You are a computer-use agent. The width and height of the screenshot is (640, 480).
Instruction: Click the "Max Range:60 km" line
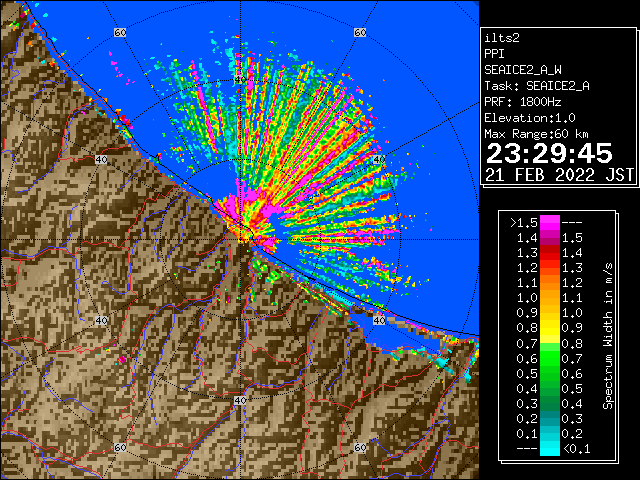click(536, 134)
